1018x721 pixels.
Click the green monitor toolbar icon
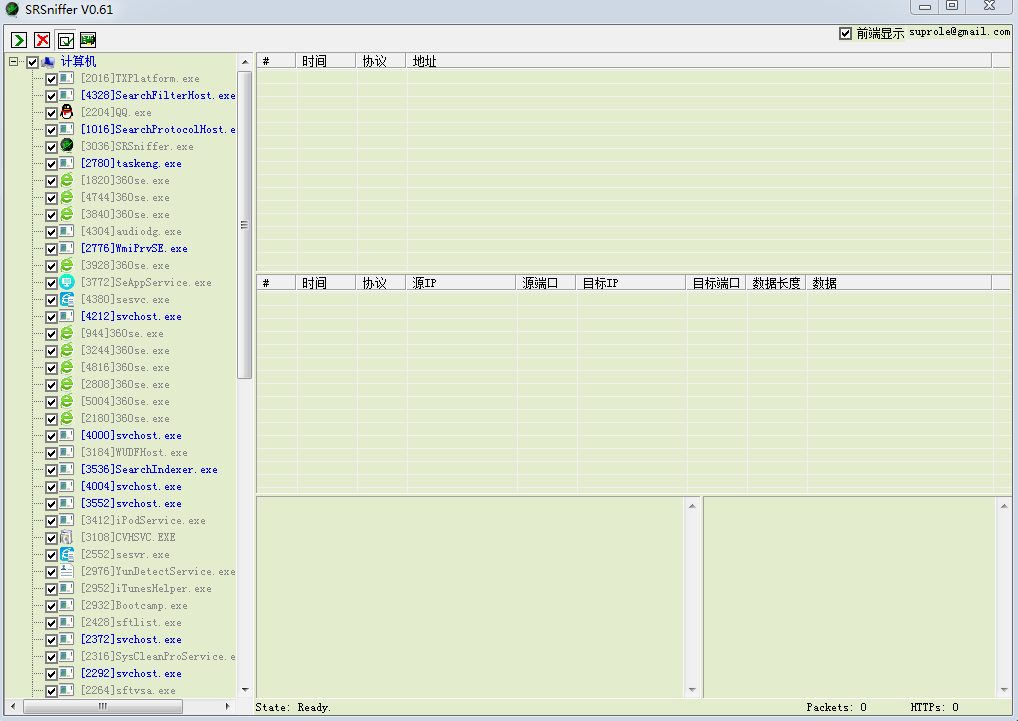(x=88, y=40)
